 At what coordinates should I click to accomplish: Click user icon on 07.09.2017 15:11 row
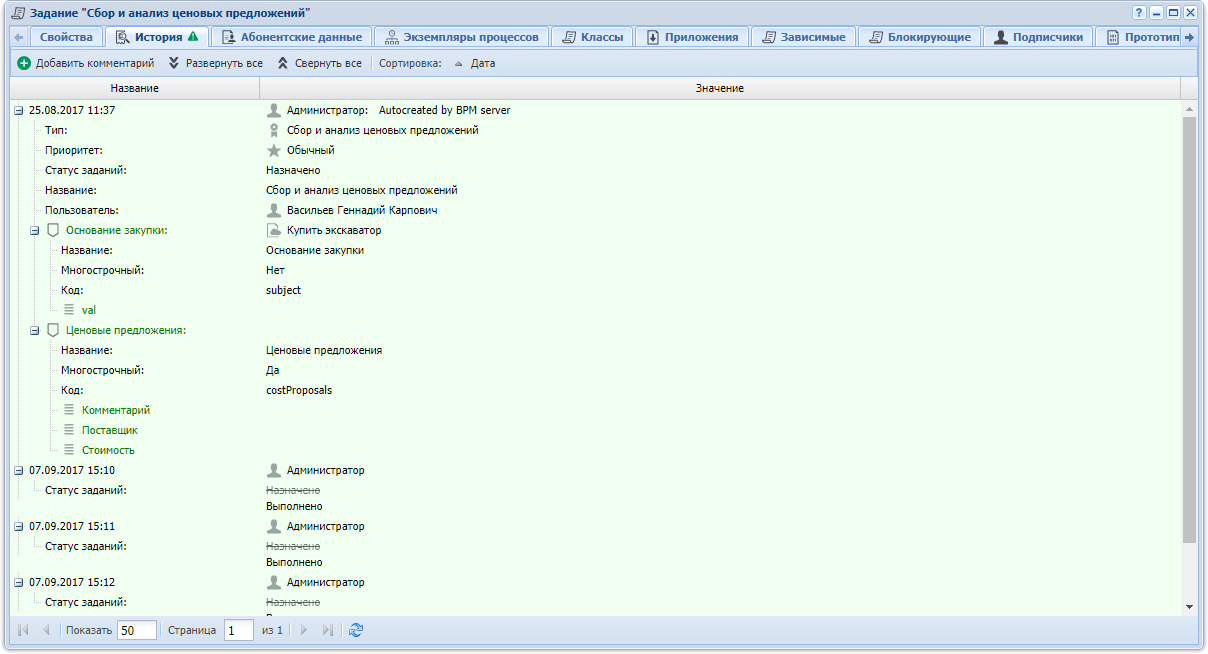tap(274, 526)
